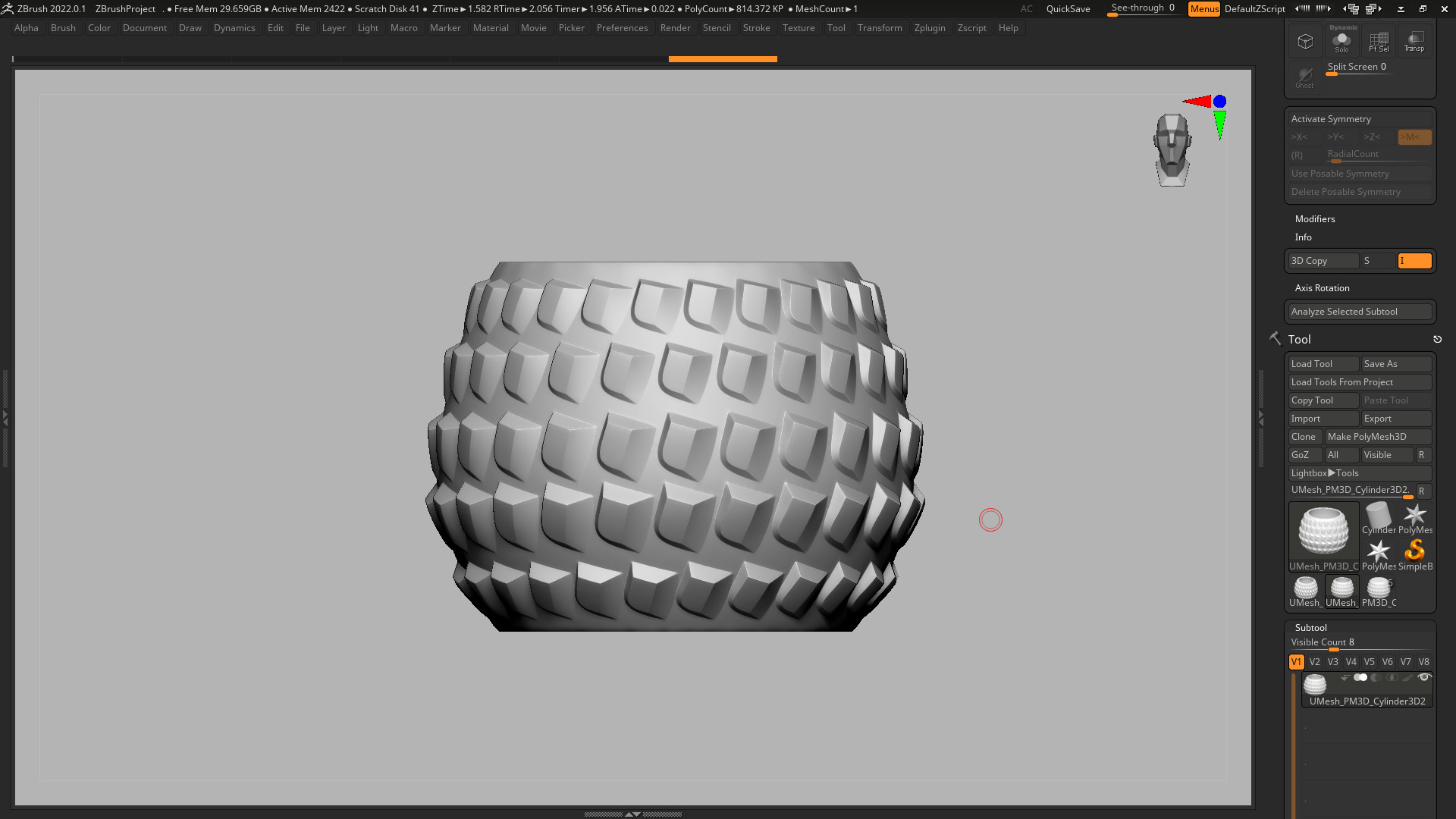Click next UI colors arrow icon
Viewport: 1456px width, 819px height.
tap(1323, 9)
